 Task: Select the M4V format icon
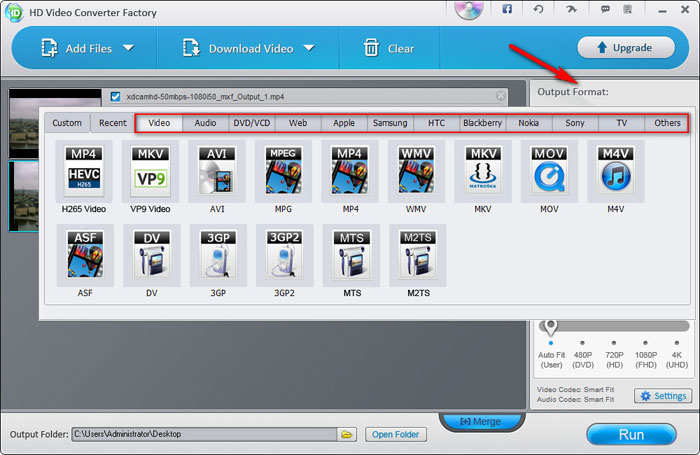[x=616, y=171]
